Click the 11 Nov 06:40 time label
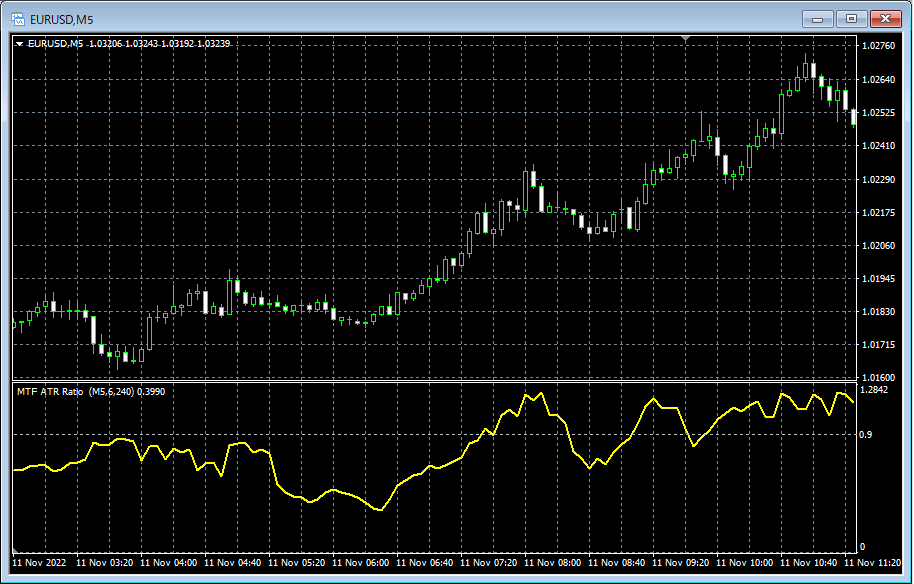 coord(424,563)
